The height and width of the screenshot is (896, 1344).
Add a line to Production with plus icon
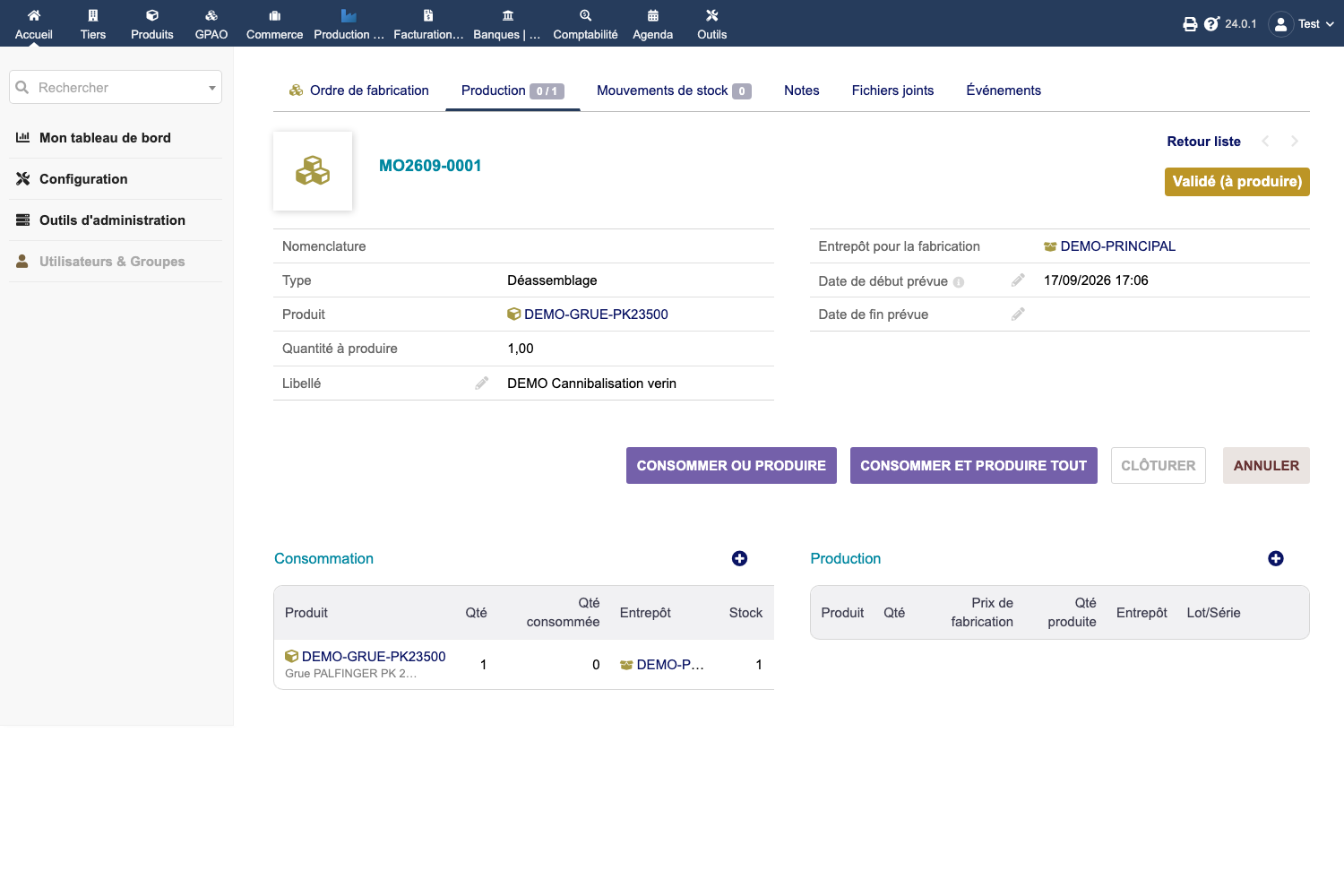pyautogui.click(x=1276, y=558)
